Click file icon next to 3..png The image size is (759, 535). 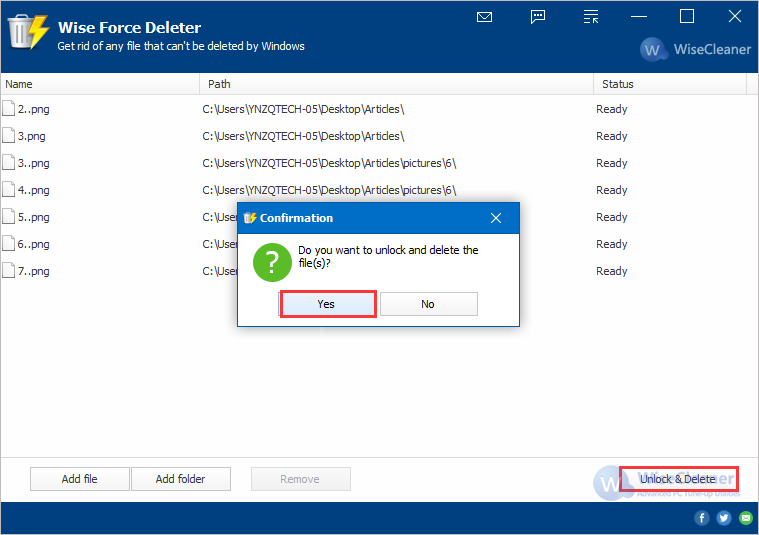9,163
